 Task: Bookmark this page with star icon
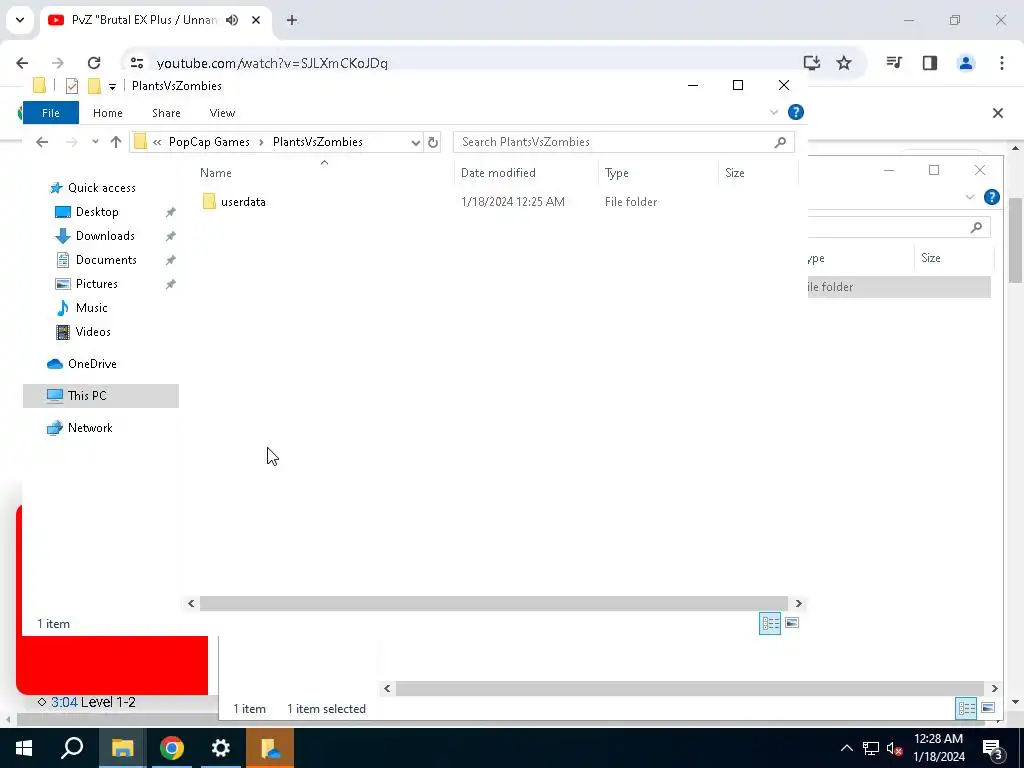(x=844, y=63)
